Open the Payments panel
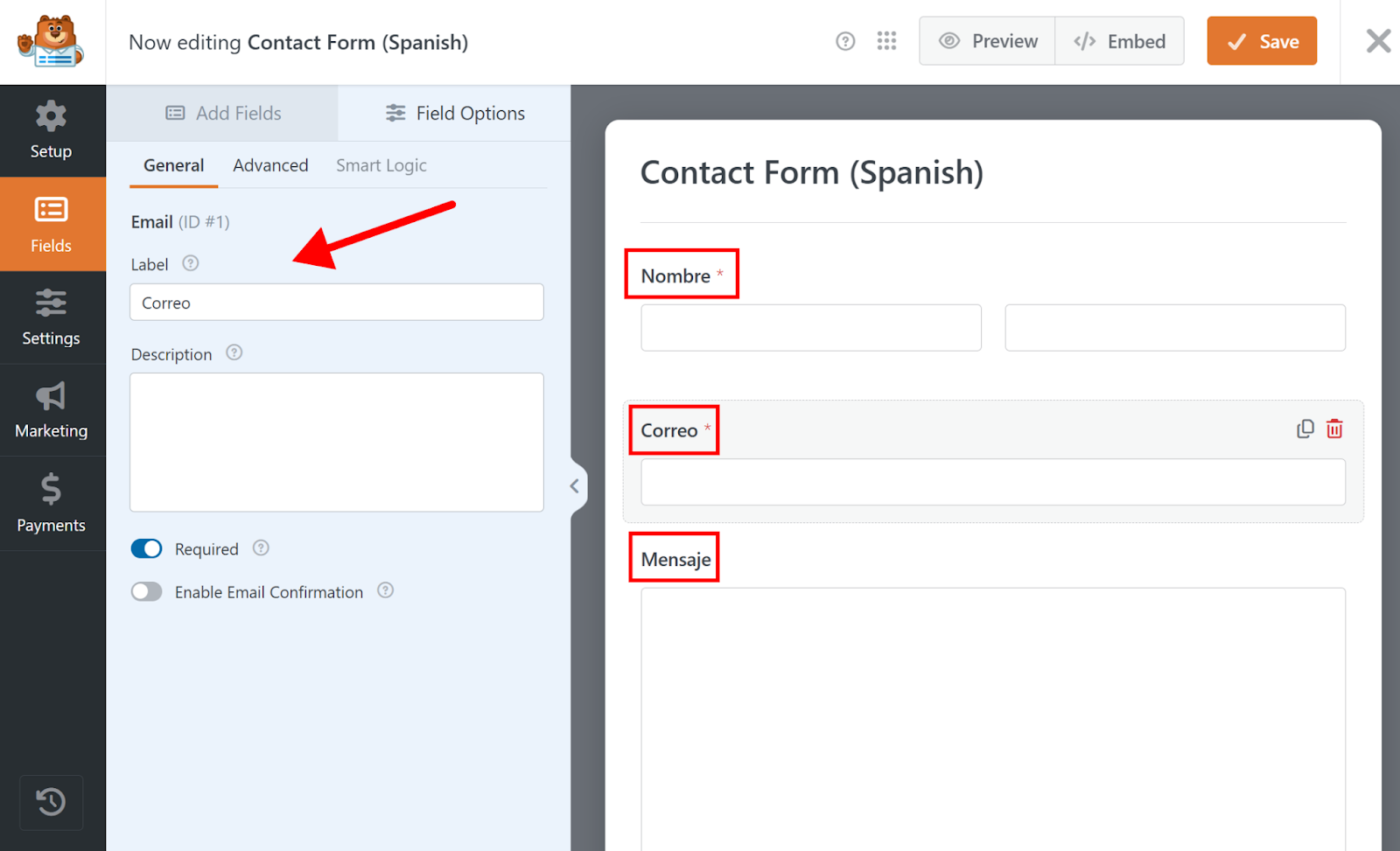Image resolution: width=1400 pixels, height=851 pixels. coord(51,504)
